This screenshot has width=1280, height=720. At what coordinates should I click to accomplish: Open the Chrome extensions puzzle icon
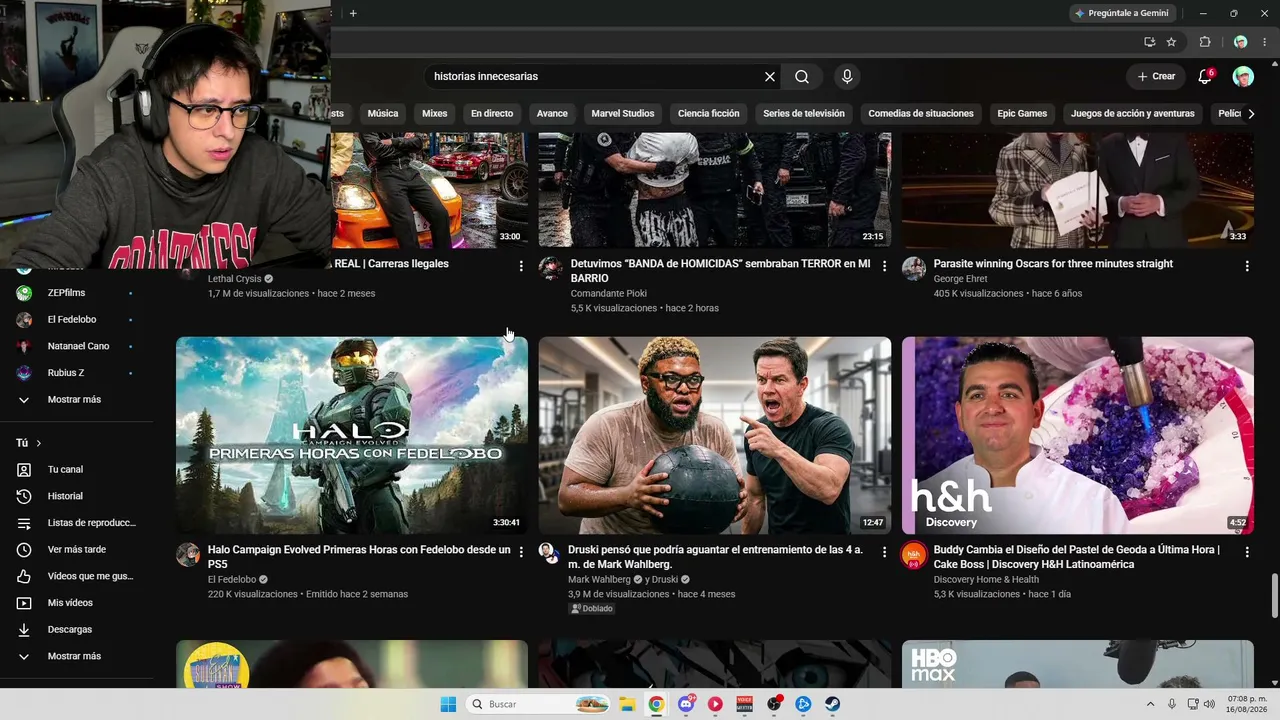(x=1205, y=42)
